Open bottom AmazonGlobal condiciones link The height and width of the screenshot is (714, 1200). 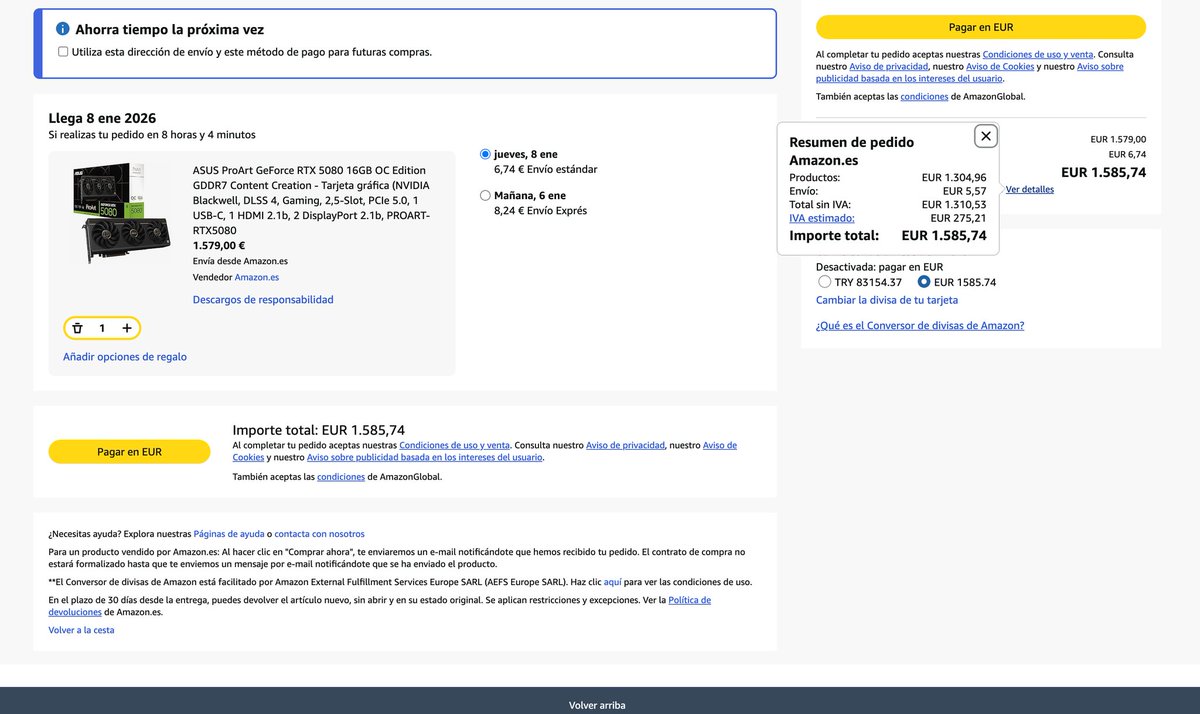pyautogui.click(x=341, y=477)
